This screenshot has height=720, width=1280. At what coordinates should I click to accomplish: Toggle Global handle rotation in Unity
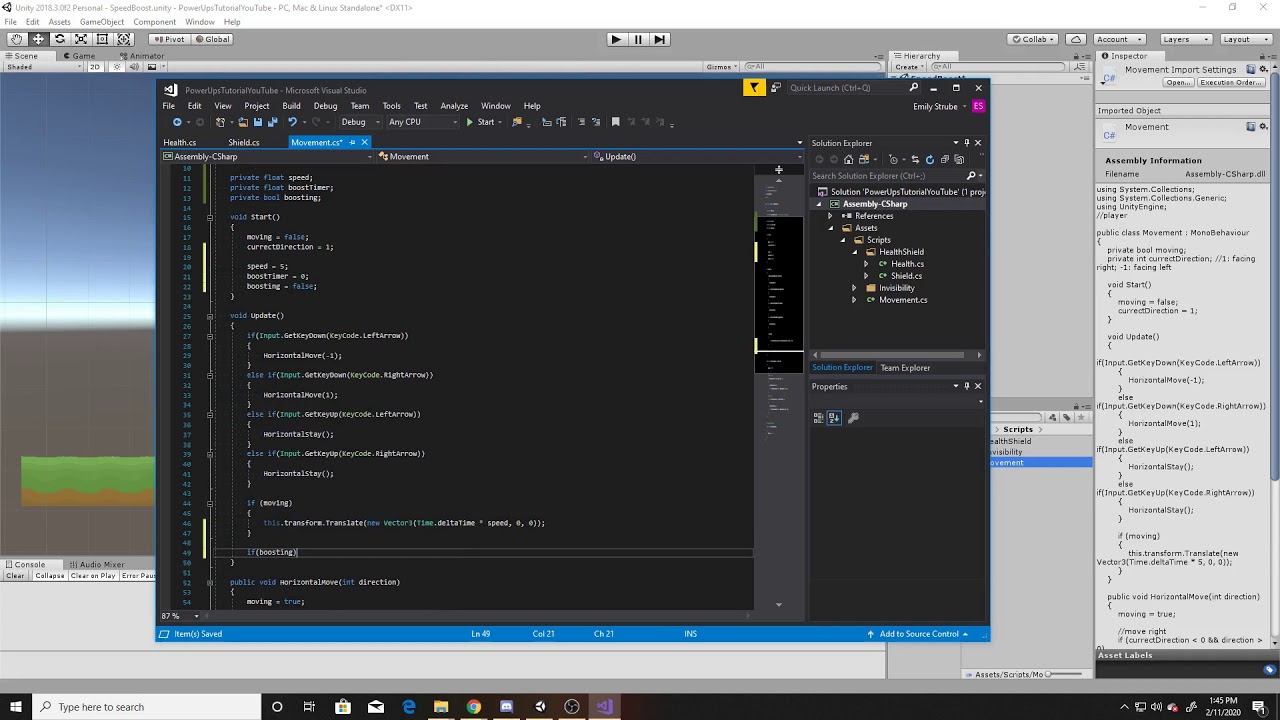pyautogui.click(x=213, y=39)
